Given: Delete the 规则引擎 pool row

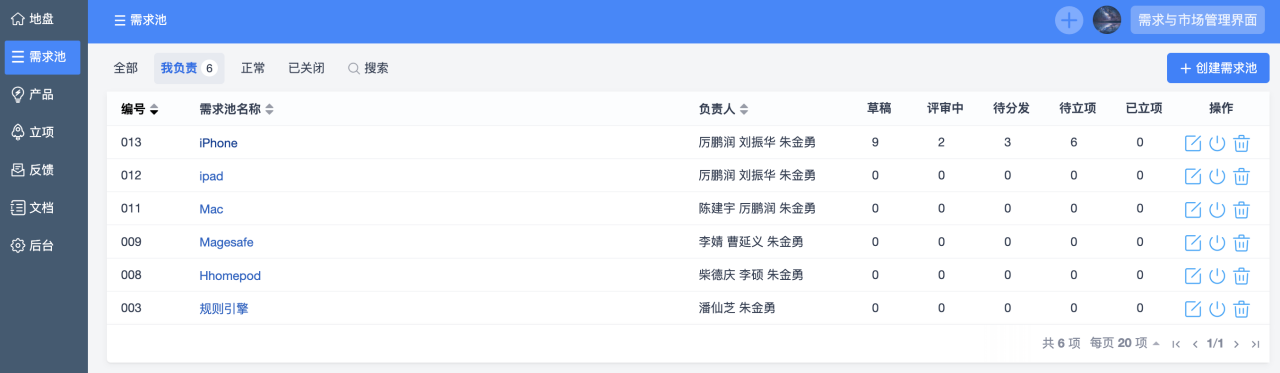Looking at the screenshot, I should click(x=1241, y=308).
